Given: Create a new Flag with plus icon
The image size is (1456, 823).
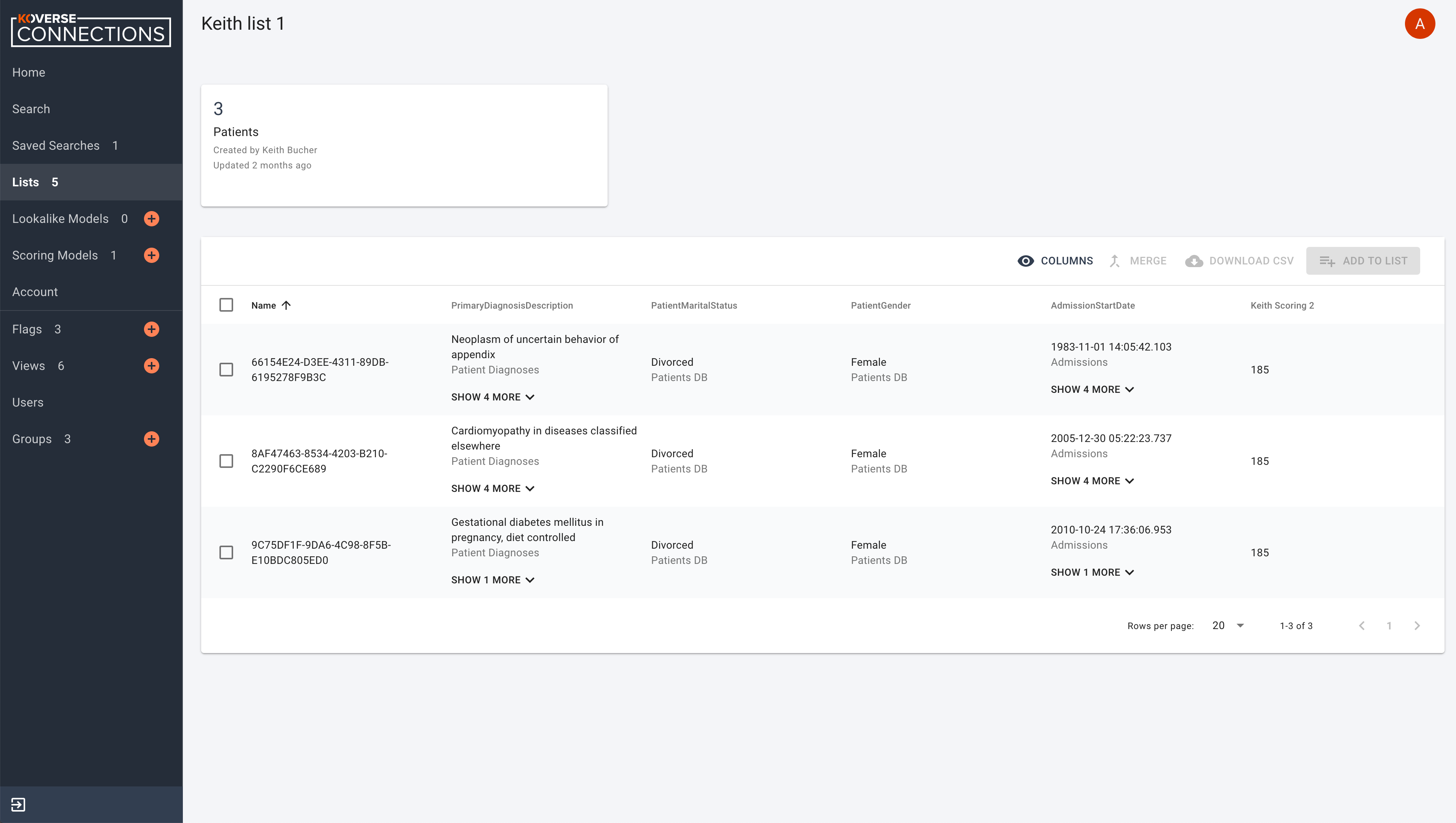Looking at the screenshot, I should 152,329.
